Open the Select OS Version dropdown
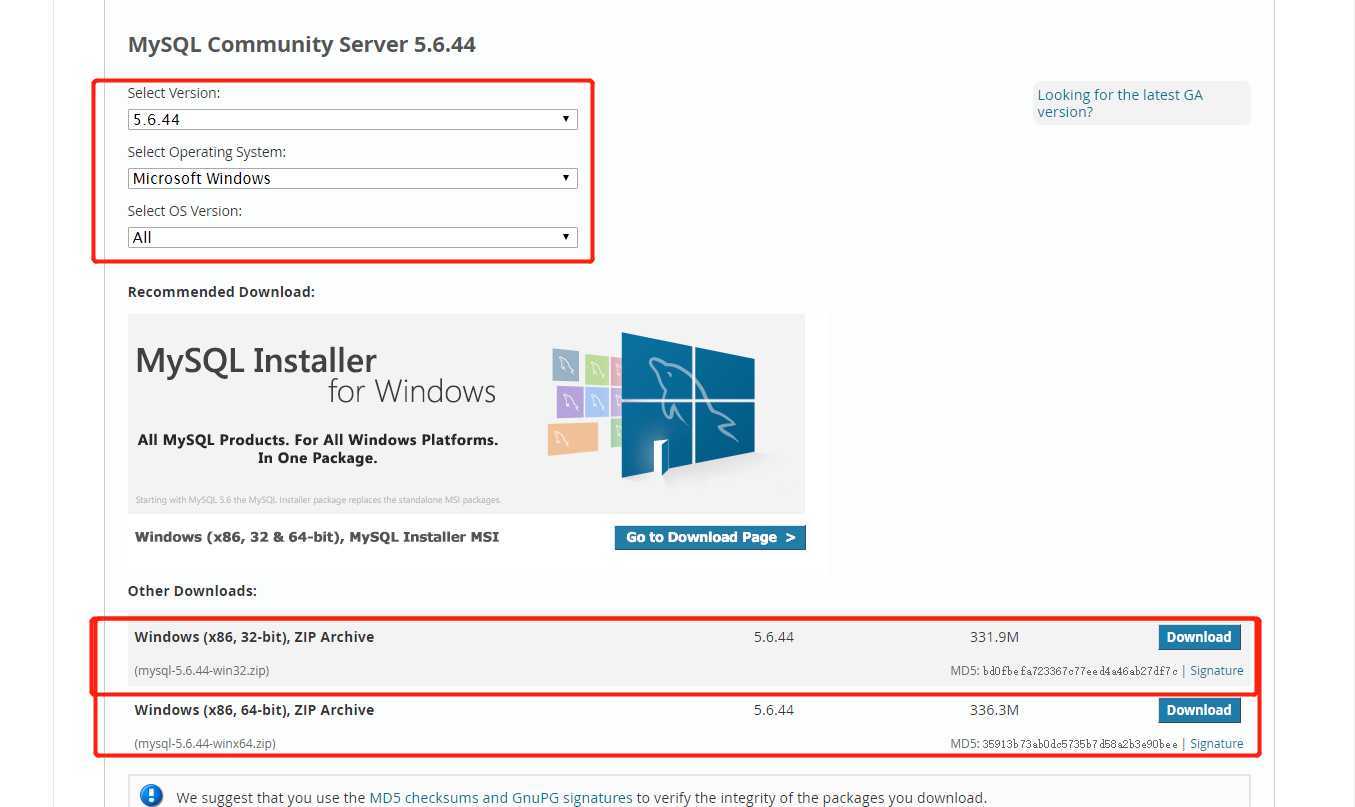The height and width of the screenshot is (807, 1355). 352,237
